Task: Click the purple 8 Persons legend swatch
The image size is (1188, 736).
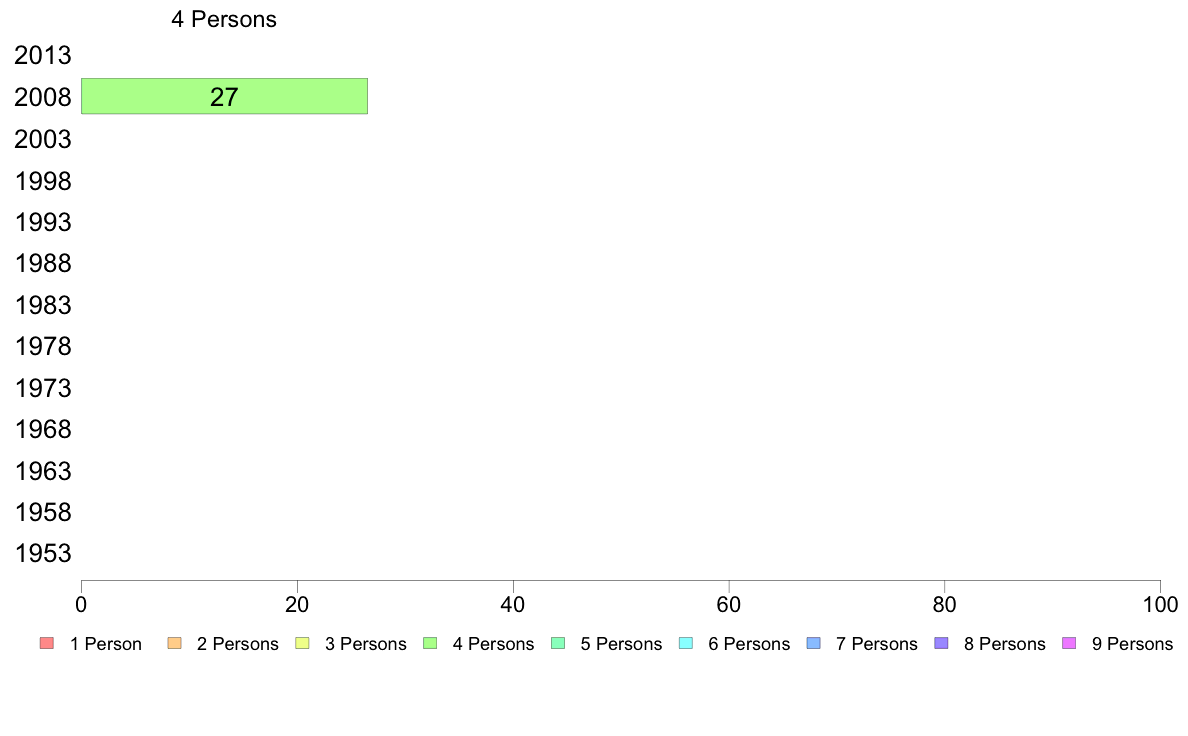Action: (x=942, y=644)
